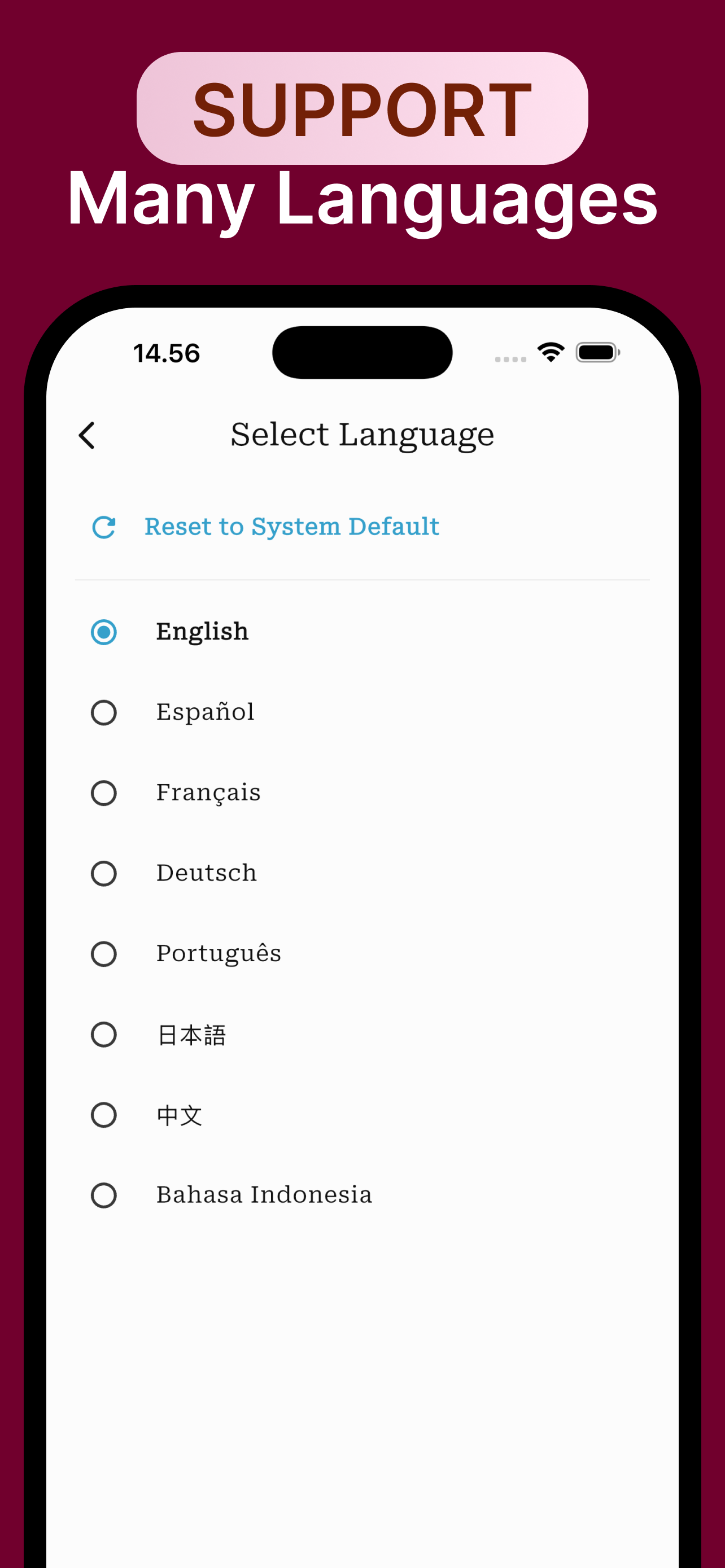Click the refresh reset icon

pos(104,527)
